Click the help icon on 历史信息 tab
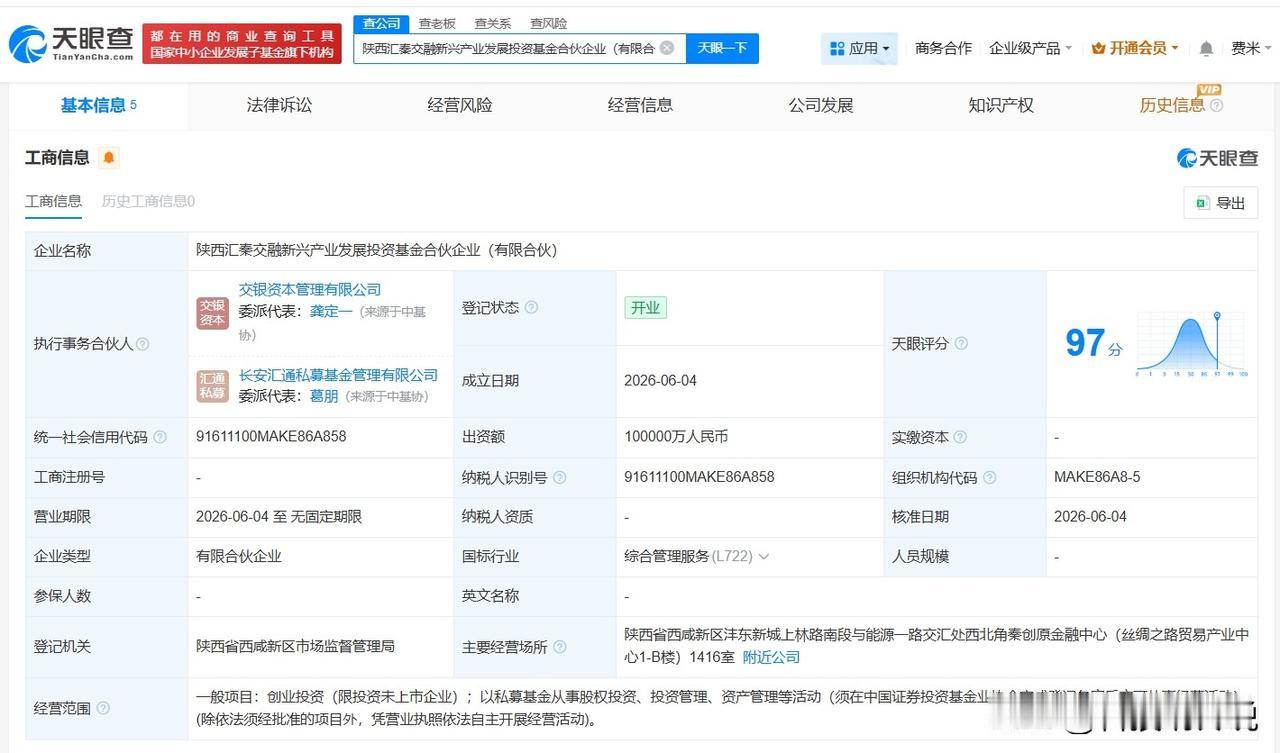 pos(1216,105)
